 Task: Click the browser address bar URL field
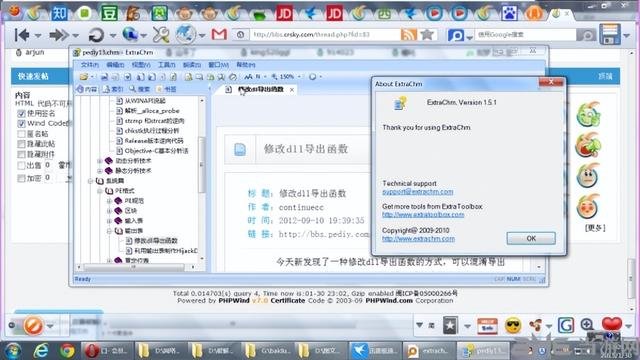pyautogui.click(x=324, y=34)
